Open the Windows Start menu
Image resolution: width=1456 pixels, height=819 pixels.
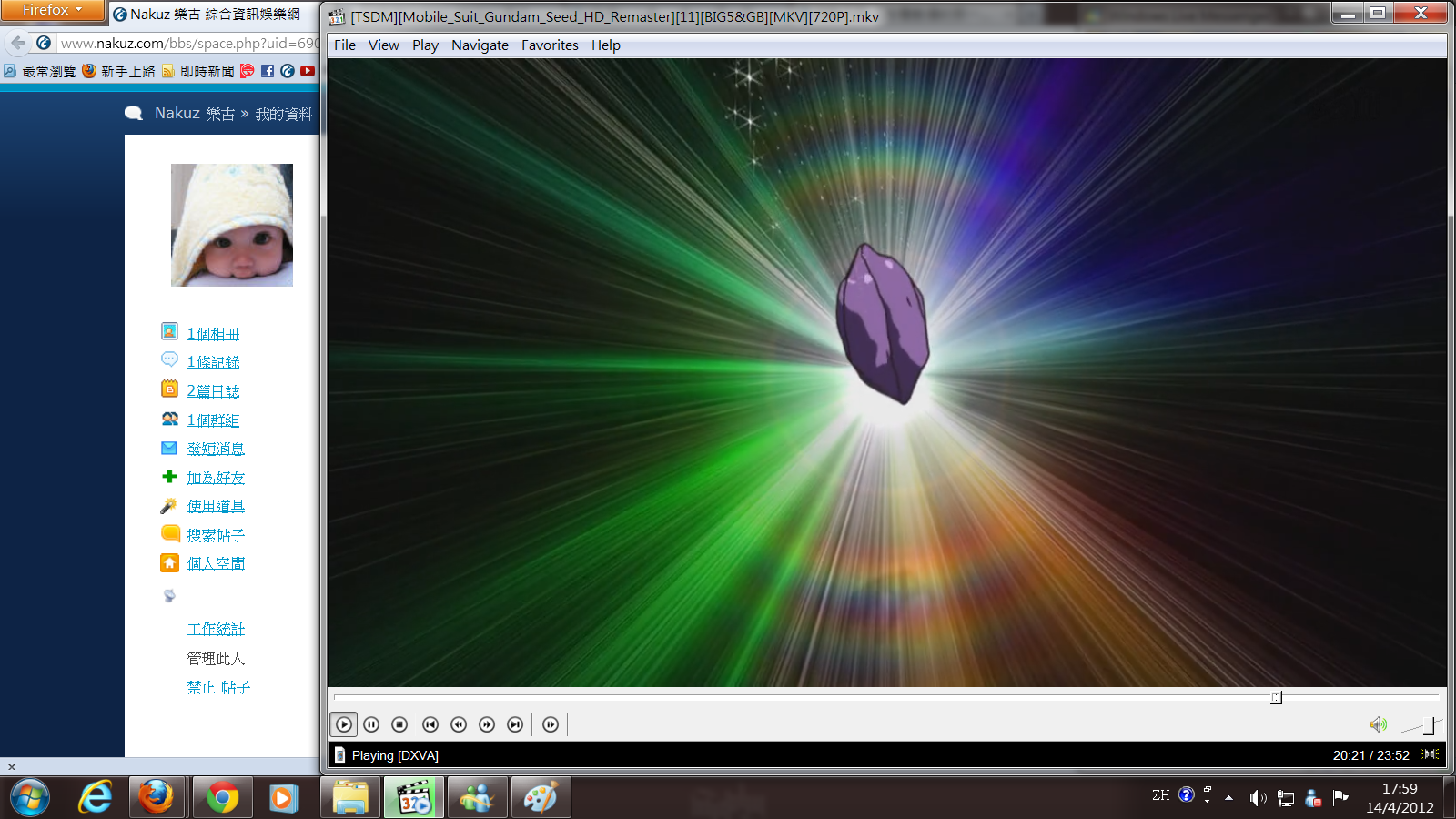(x=29, y=798)
